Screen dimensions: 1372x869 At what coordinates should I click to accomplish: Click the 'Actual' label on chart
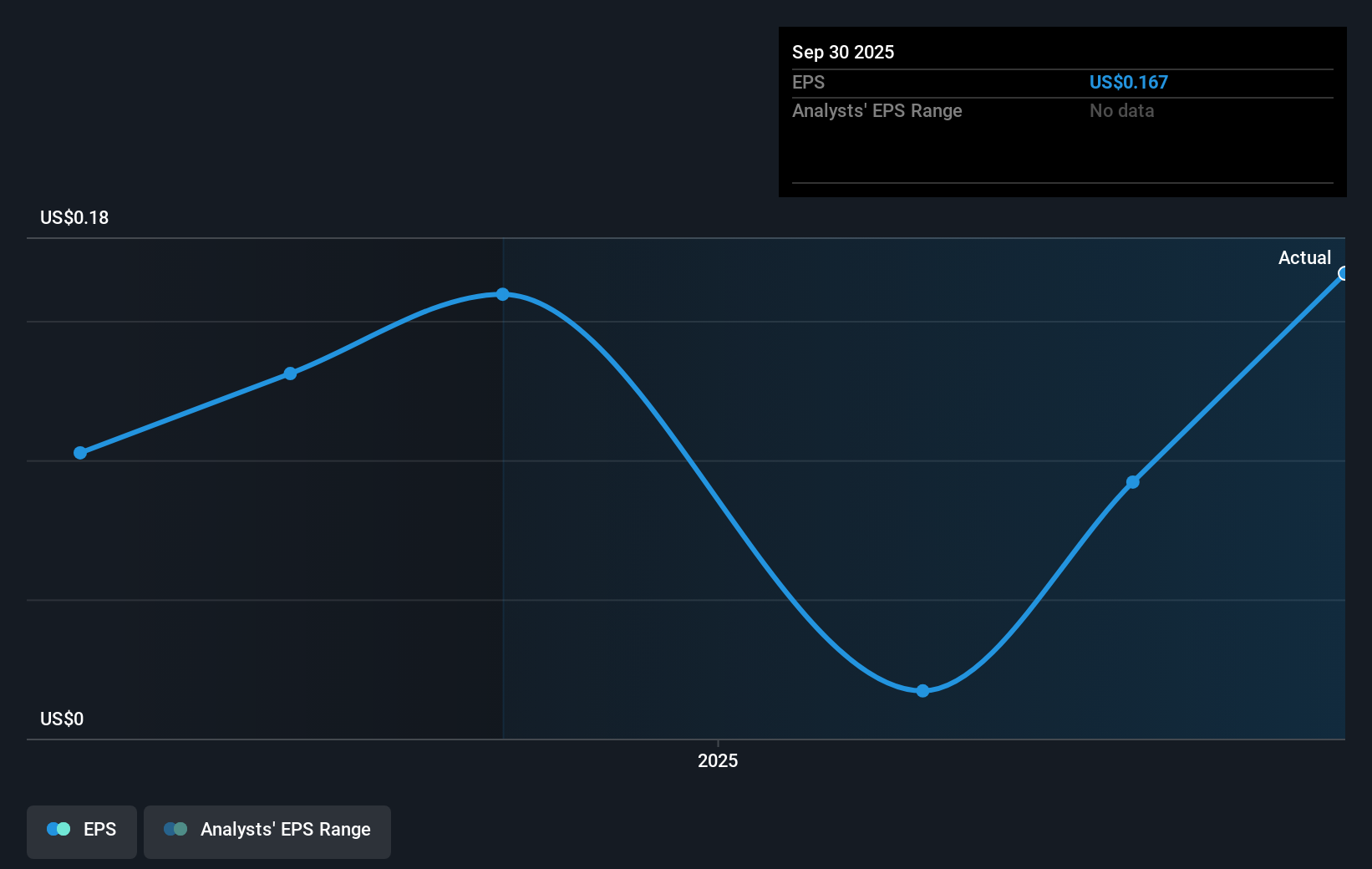[1304, 257]
